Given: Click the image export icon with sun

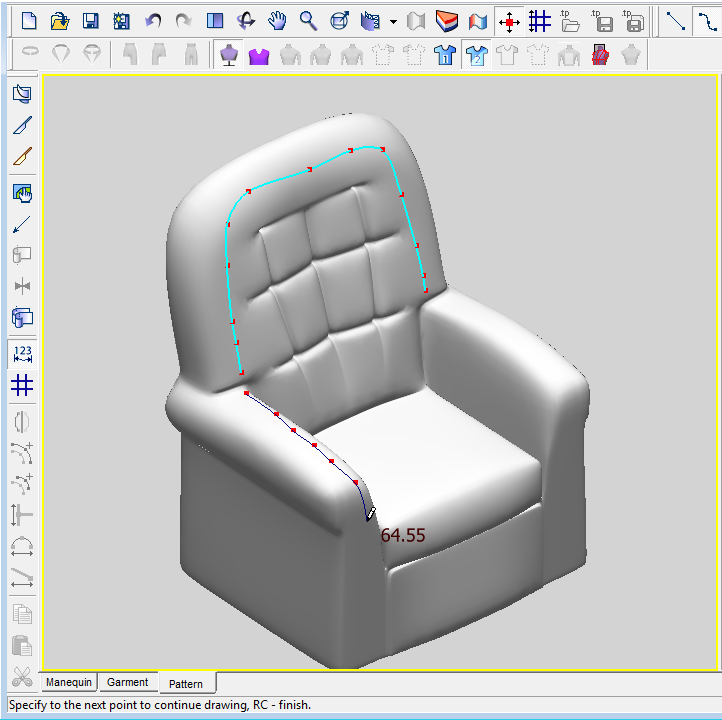Looking at the screenshot, I should pos(122,21).
